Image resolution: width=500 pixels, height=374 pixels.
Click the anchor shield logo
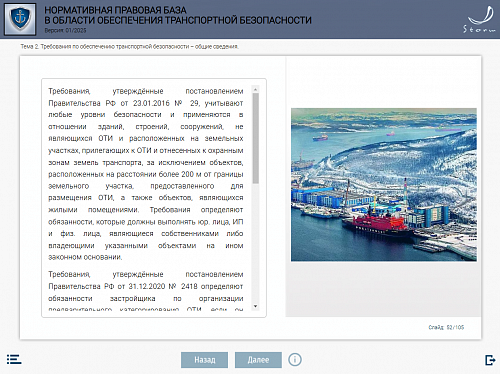click(20, 19)
